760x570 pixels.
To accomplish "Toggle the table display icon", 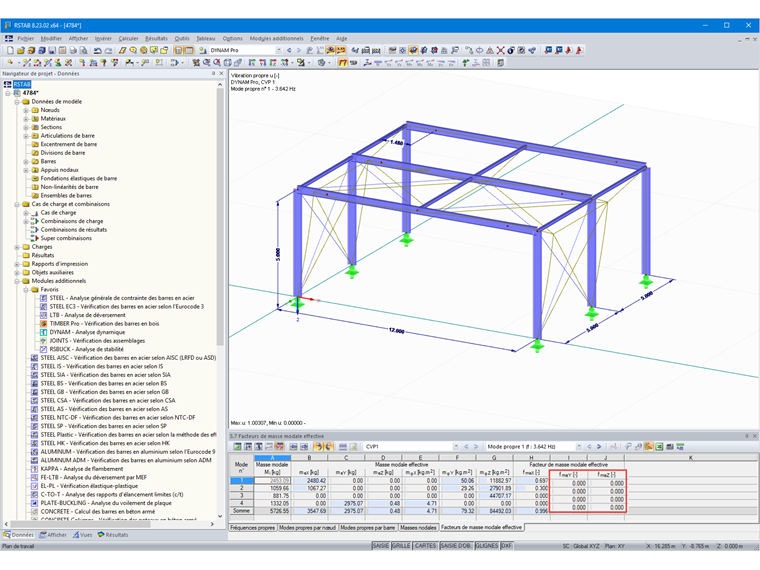I will tap(189, 50).
